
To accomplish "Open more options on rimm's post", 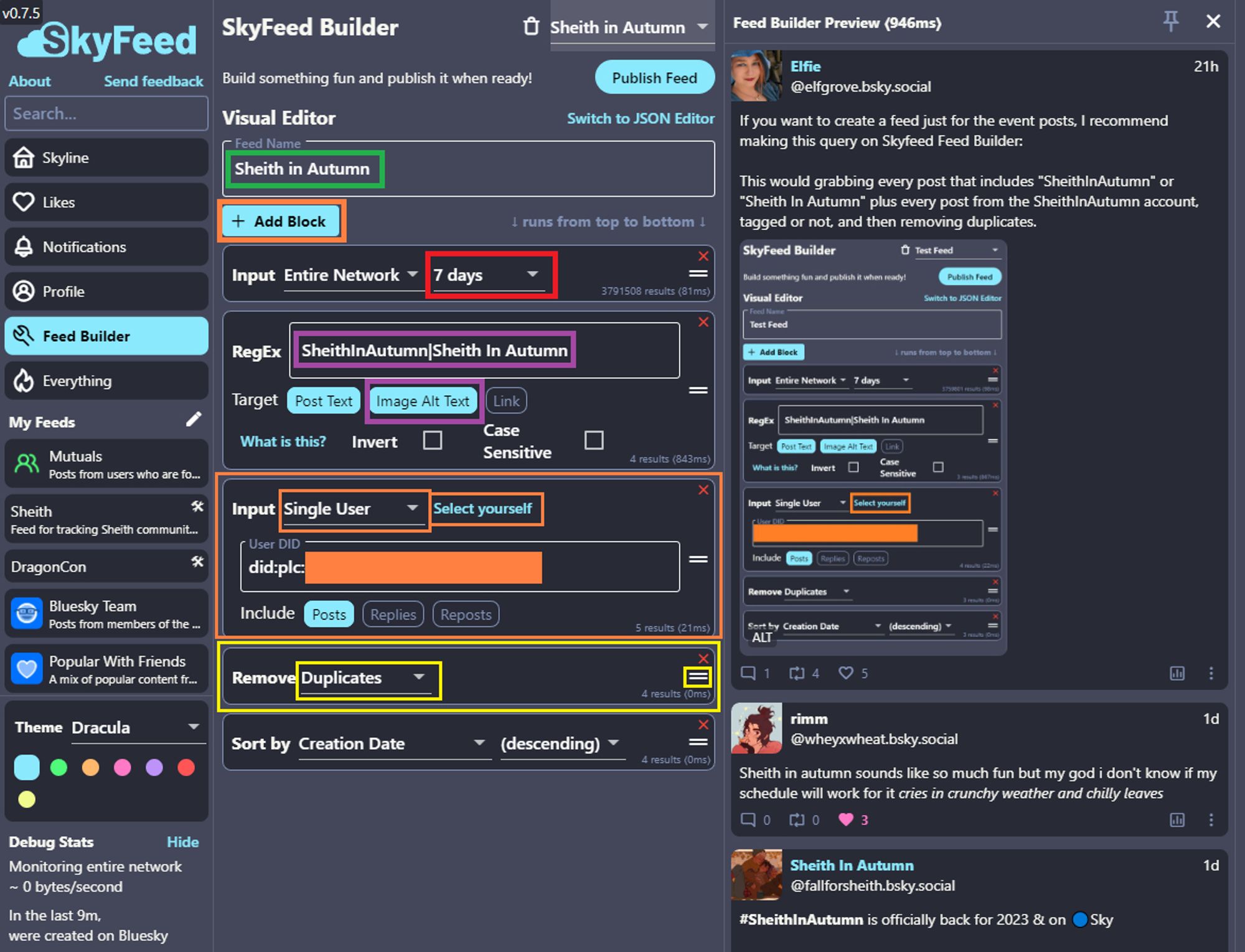I will [1211, 820].
